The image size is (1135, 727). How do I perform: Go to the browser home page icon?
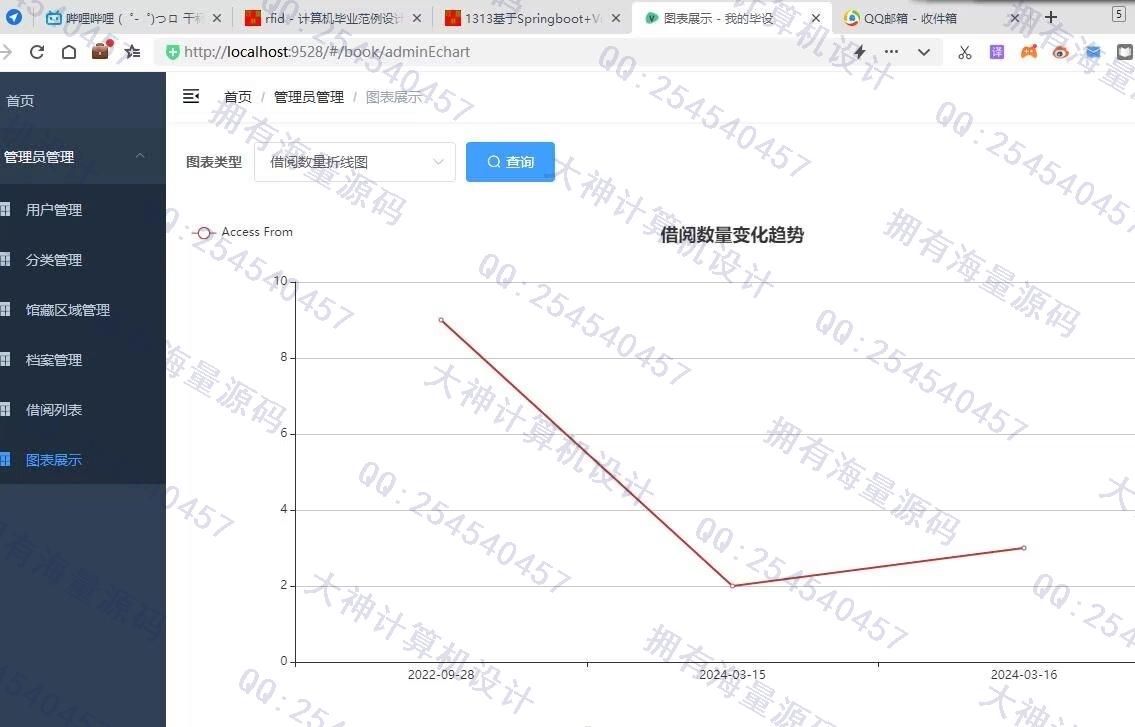[69, 52]
